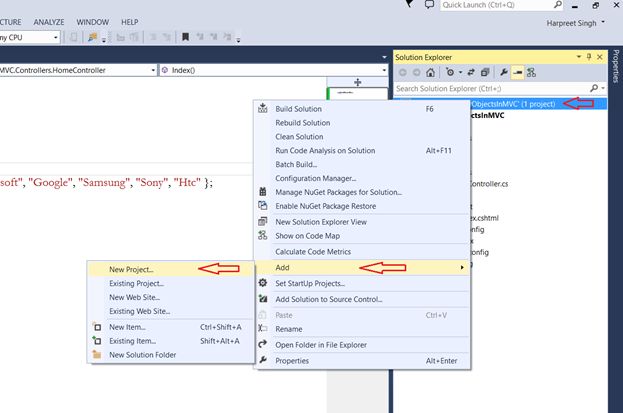The width and height of the screenshot is (623, 413).
Task: Choose New Item... in Add submenu
Action: point(170,327)
